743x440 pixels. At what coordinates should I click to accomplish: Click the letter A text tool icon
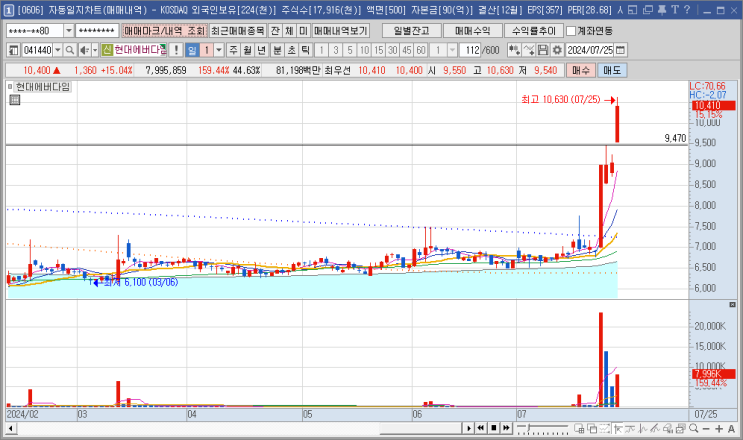731,429
